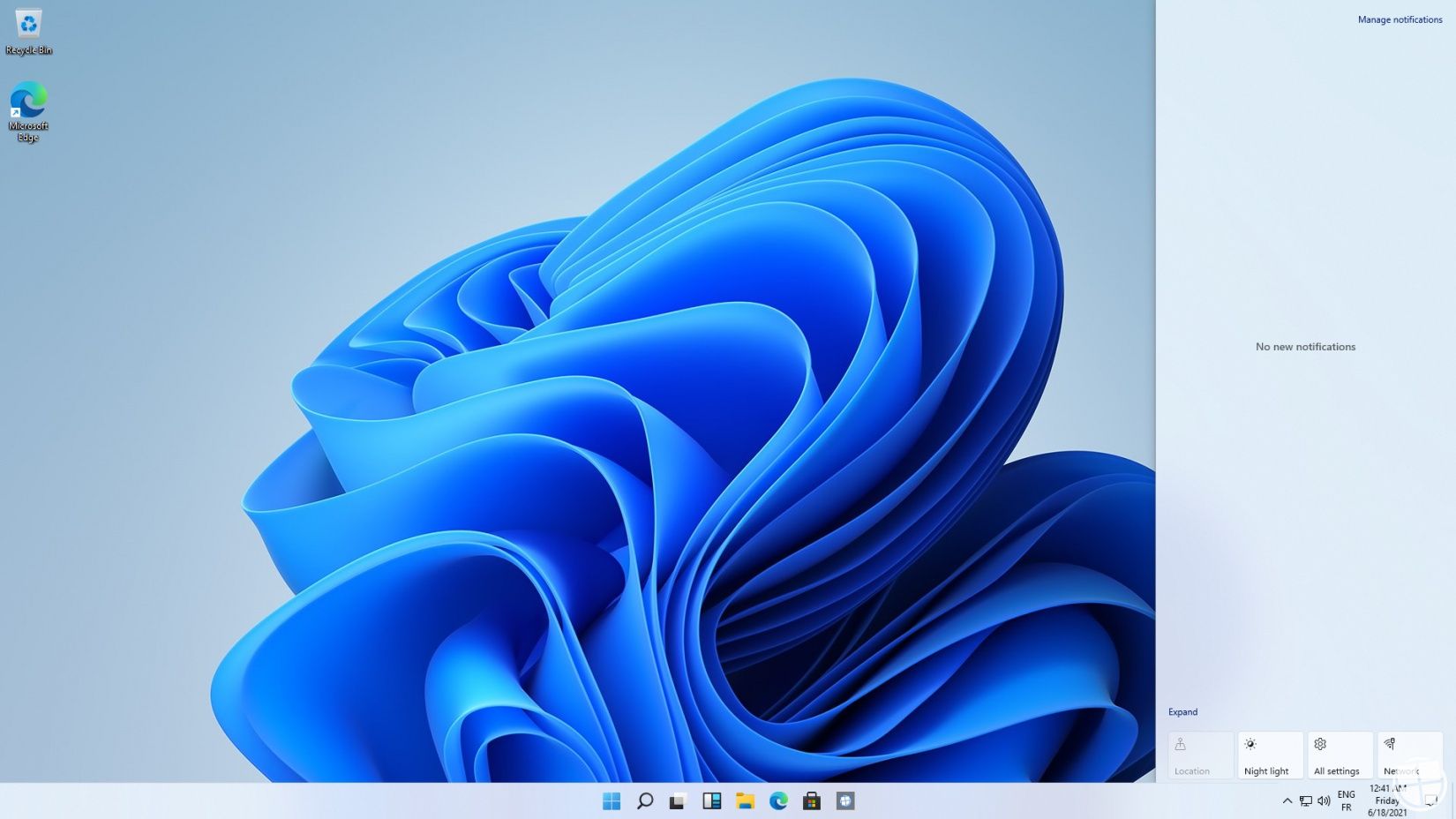Open Microsoft Edge from the taskbar
Viewport: 1456px width, 819px height.
[778, 801]
